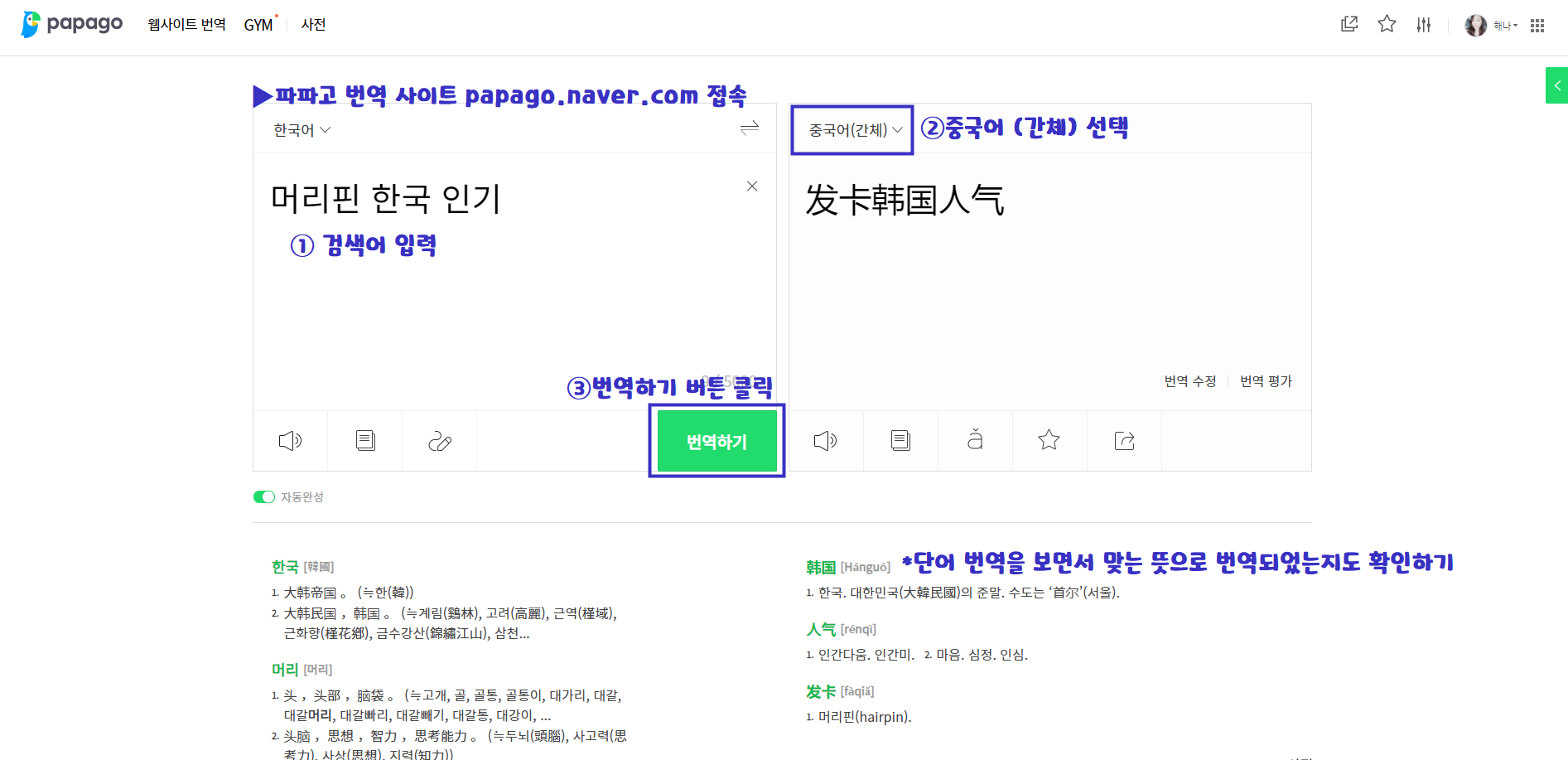This screenshot has width=1568, height=760.
Task: Click the definition line 大韩帝国
Action: [x=349, y=593]
